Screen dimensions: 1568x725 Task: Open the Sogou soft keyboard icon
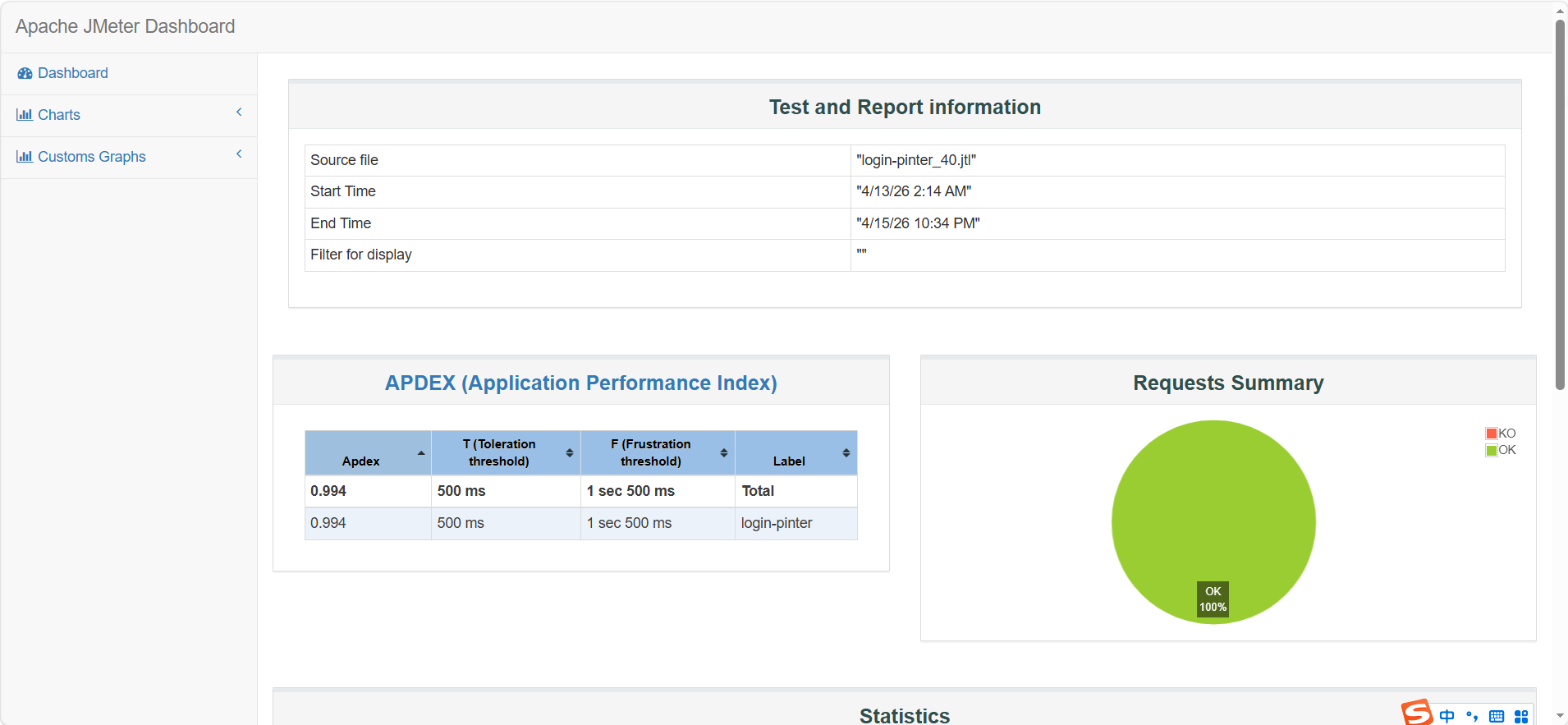(x=1497, y=717)
